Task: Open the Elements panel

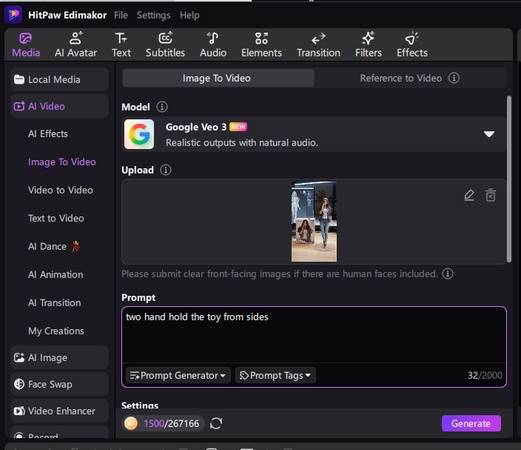Action: coord(261,45)
